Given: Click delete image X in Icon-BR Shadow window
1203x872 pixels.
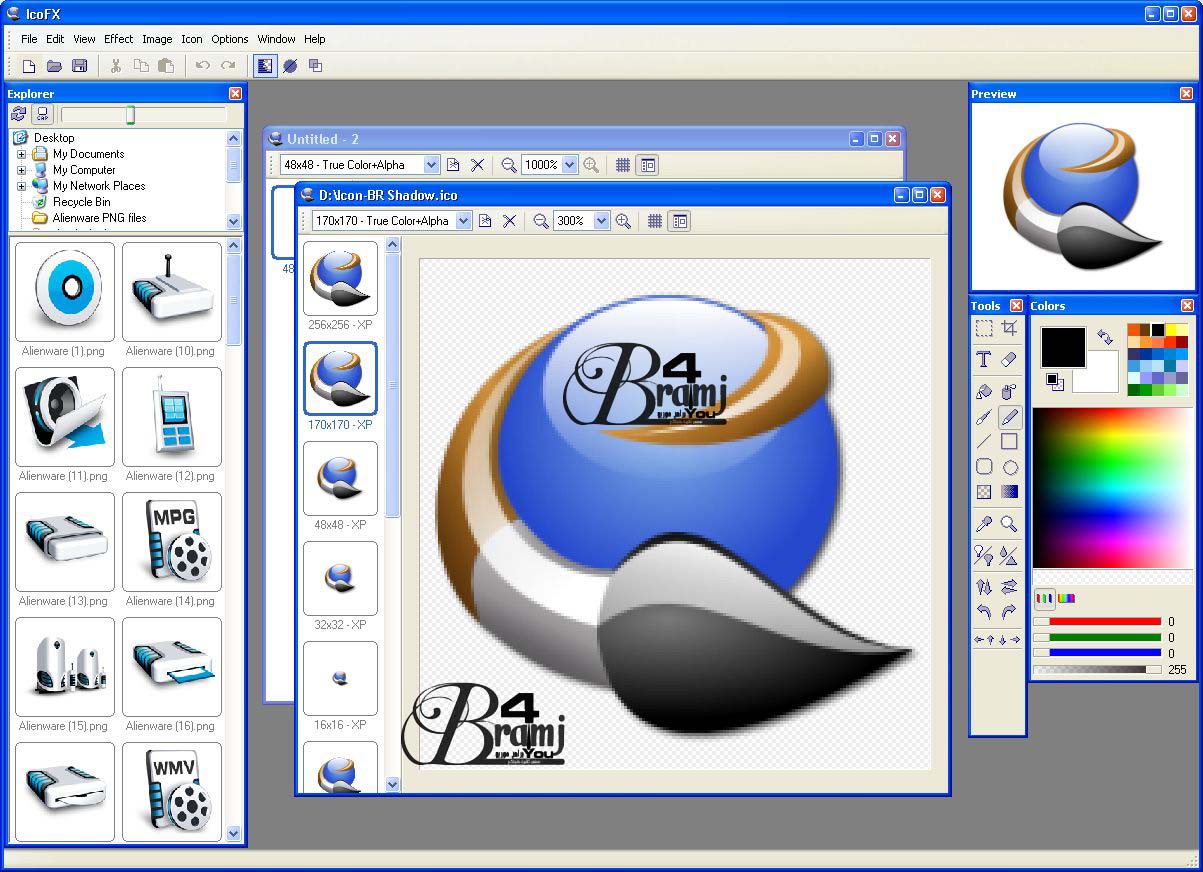Looking at the screenshot, I should (x=509, y=221).
